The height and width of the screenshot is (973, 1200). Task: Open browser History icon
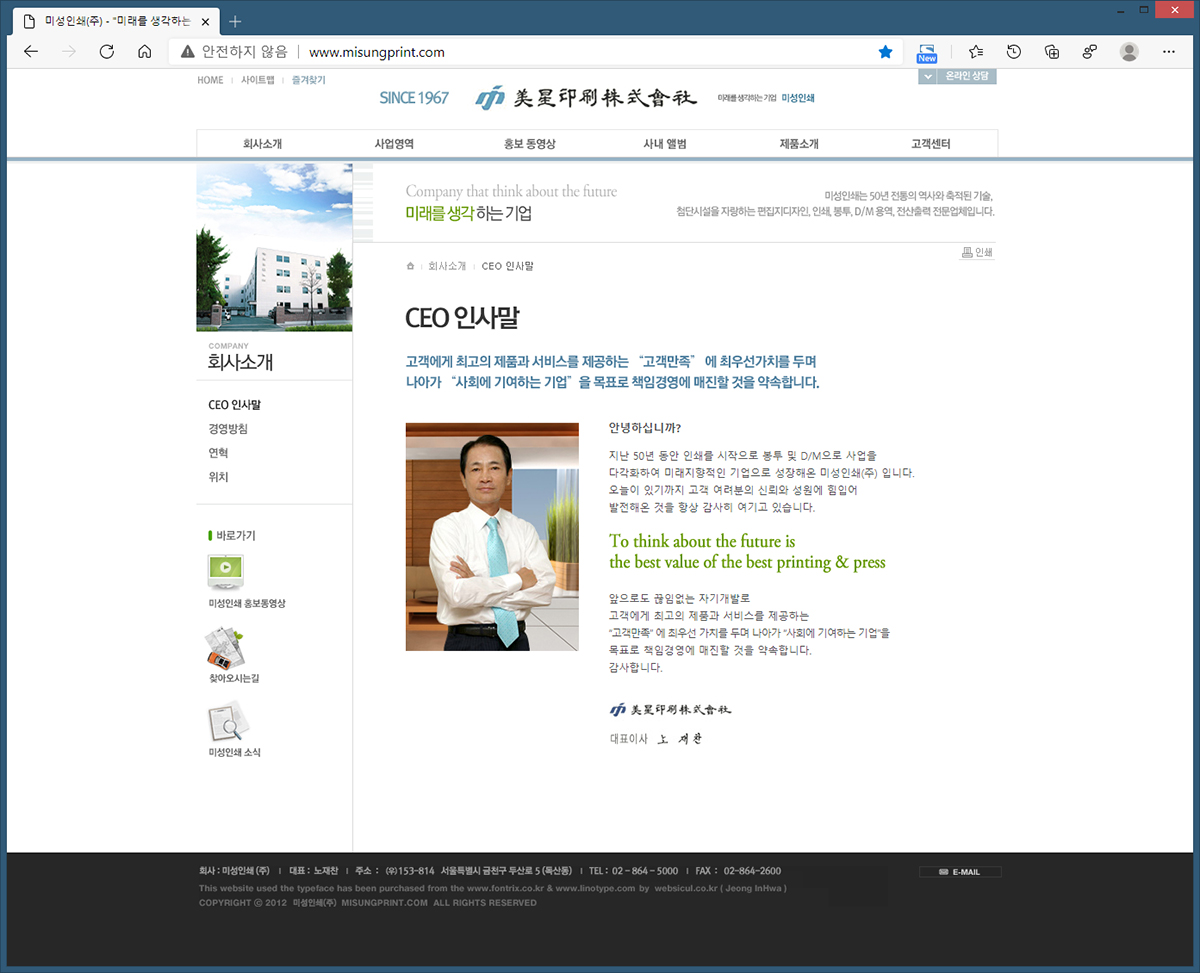(x=1014, y=52)
